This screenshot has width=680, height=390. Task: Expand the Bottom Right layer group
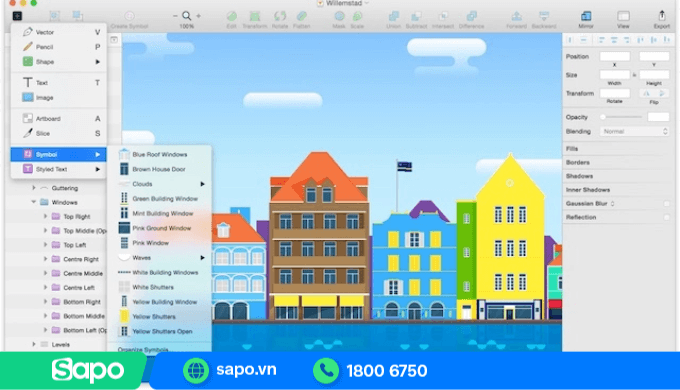(x=45, y=302)
